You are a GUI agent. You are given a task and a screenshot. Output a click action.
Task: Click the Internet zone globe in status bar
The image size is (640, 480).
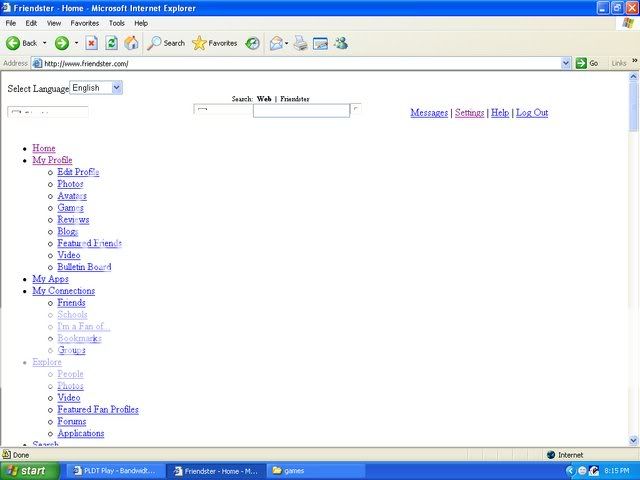[551, 455]
